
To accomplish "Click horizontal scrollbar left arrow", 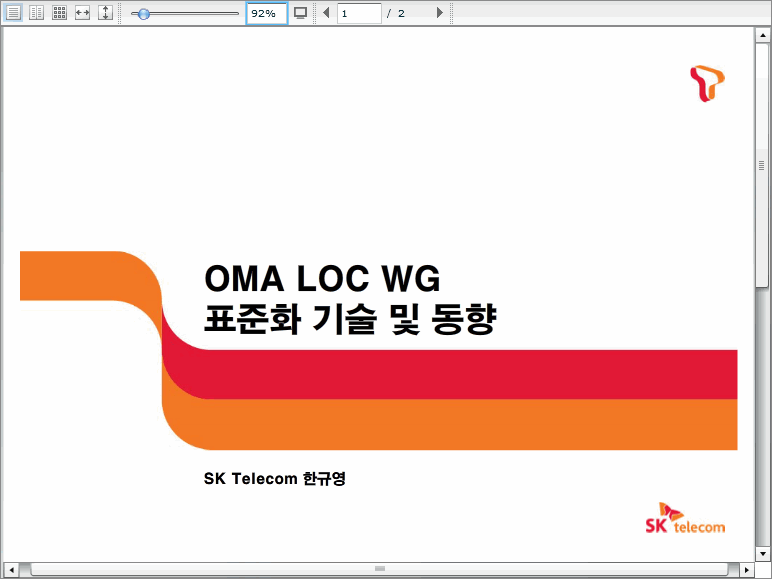I will click(x=11, y=570).
